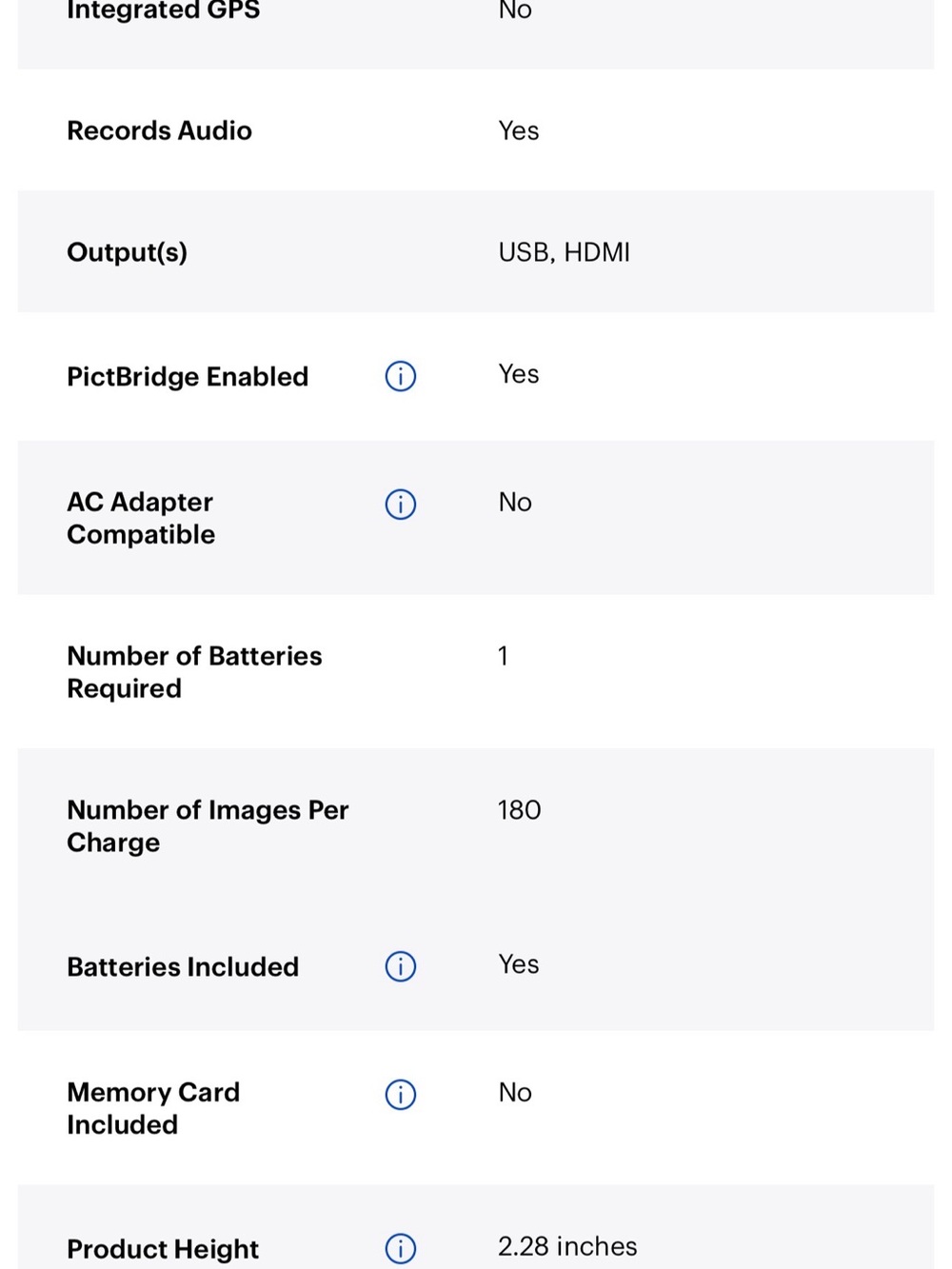View Product Height info tooltip icon

coord(401,1248)
